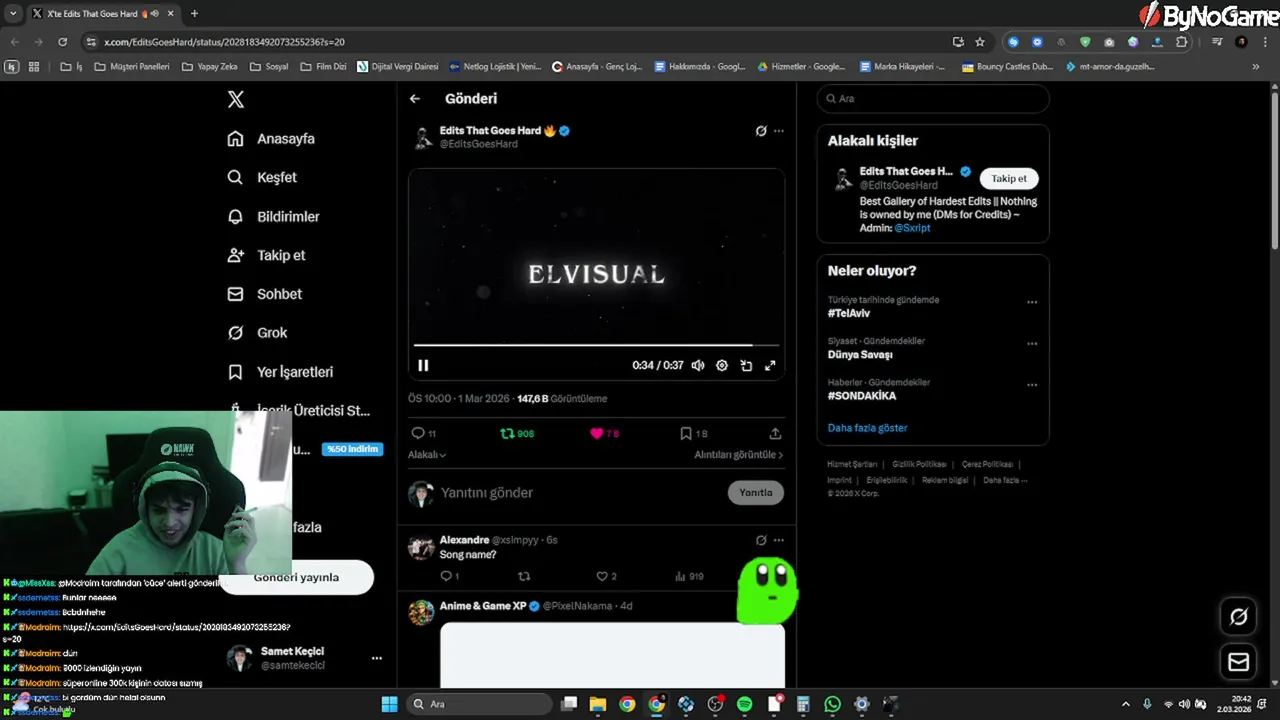
Task: Toggle the pink like heart
Action: point(604,434)
